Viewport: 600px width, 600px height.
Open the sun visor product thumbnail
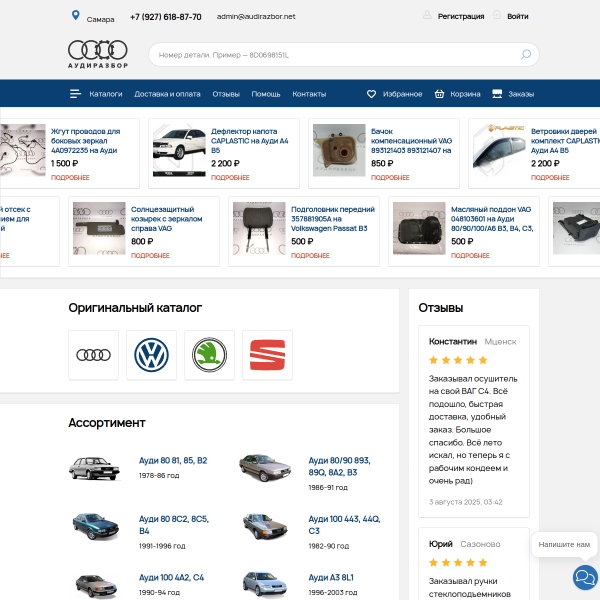[x=99, y=228]
